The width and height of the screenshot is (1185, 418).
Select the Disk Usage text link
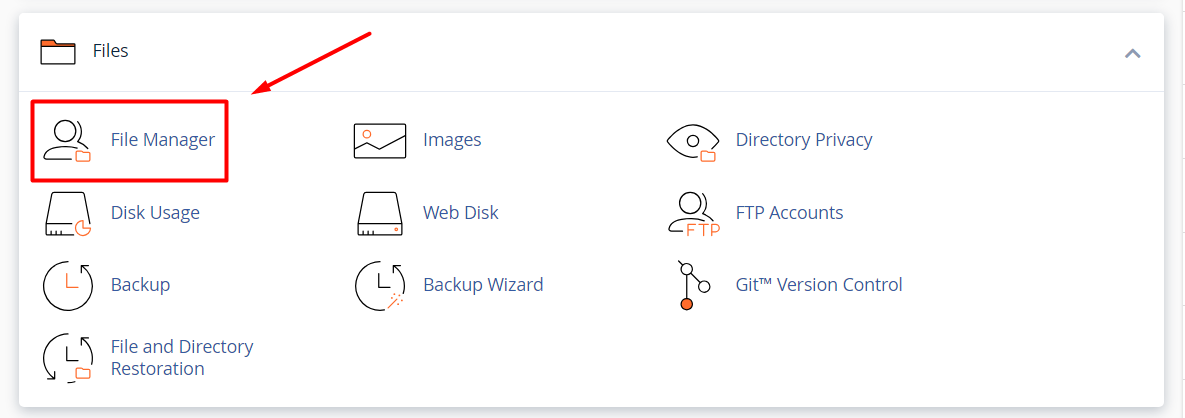pos(155,213)
